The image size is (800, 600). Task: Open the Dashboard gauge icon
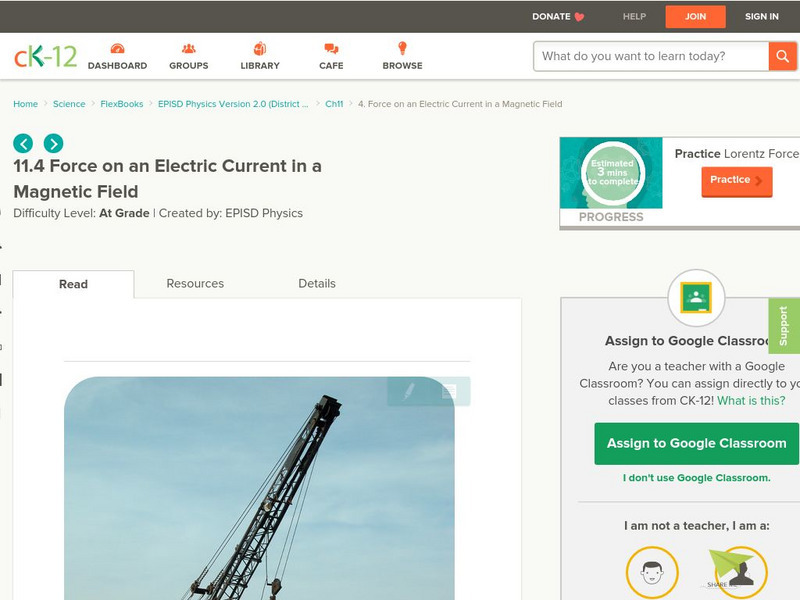point(117,48)
